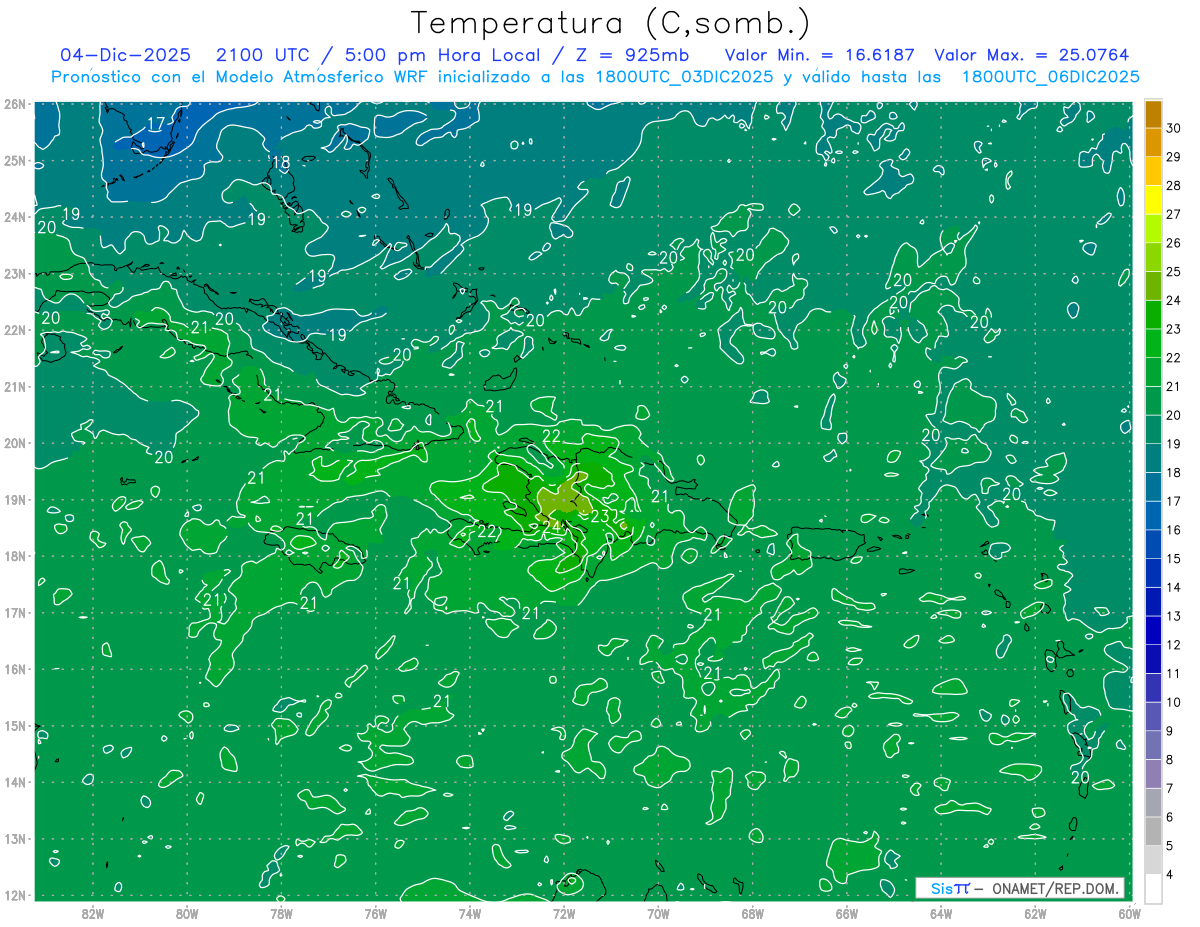Click the longitude label "64W"
Viewport: 1200px width, 927px height.
pyautogui.click(x=941, y=913)
